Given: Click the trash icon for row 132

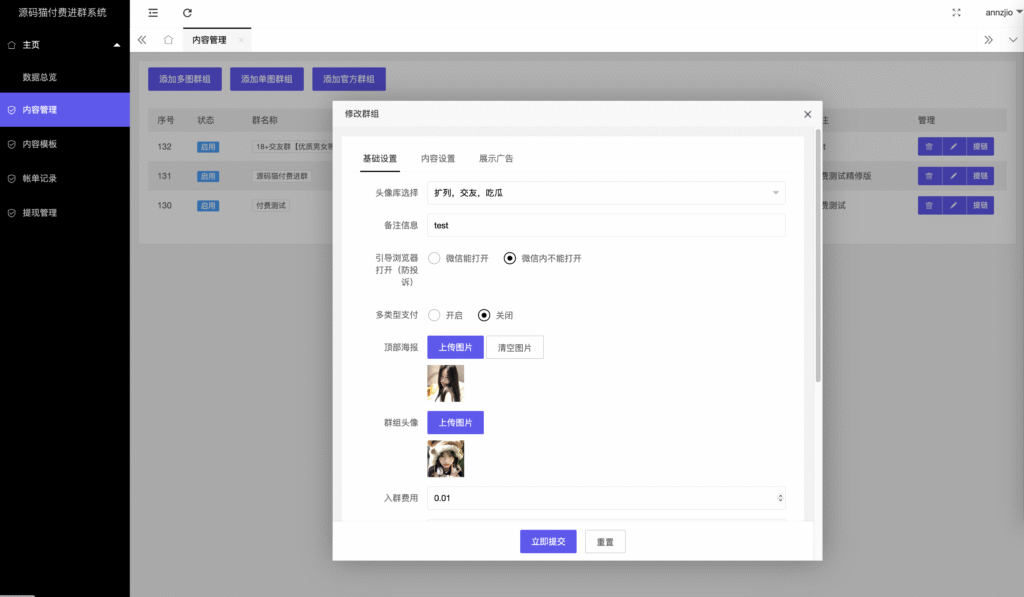Looking at the screenshot, I should pos(929,146).
